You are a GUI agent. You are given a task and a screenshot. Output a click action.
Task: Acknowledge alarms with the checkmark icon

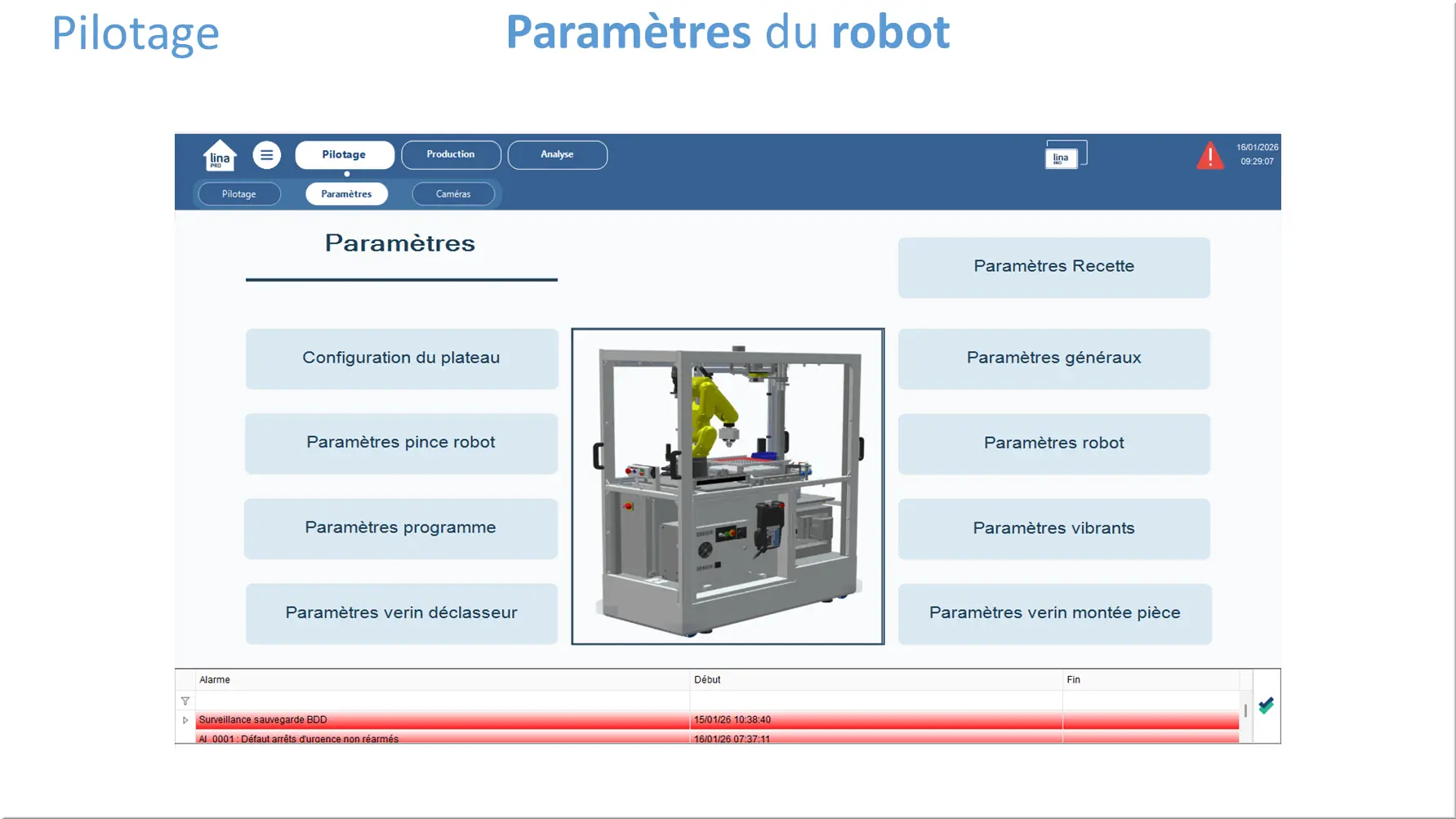(x=1266, y=705)
